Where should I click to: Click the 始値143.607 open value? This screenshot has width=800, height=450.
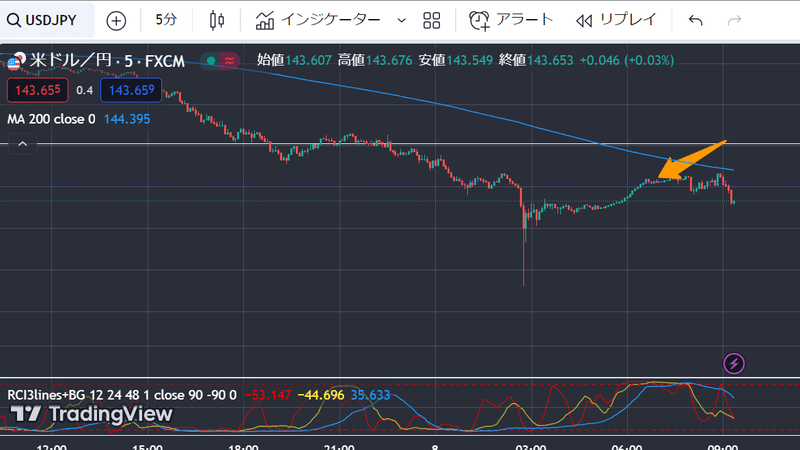[x=294, y=60]
